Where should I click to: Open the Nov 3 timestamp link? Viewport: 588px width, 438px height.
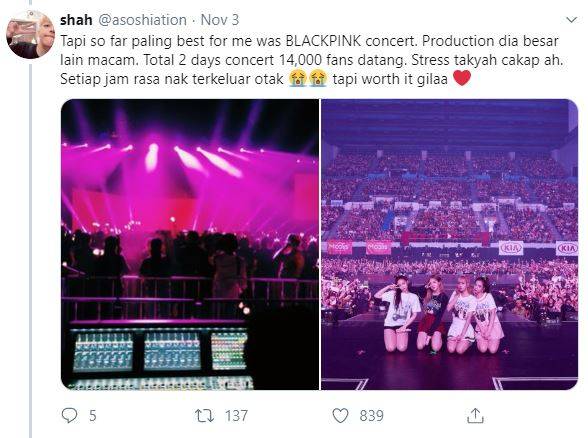(220, 20)
